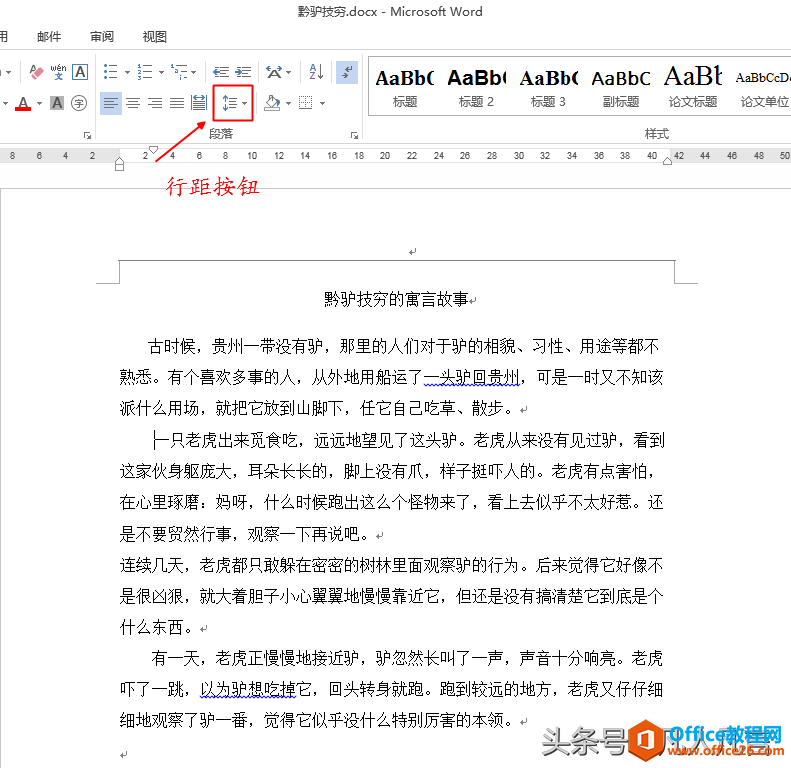The image size is (791, 768).
Task: Apply numbered list formatting
Action: coord(145,72)
